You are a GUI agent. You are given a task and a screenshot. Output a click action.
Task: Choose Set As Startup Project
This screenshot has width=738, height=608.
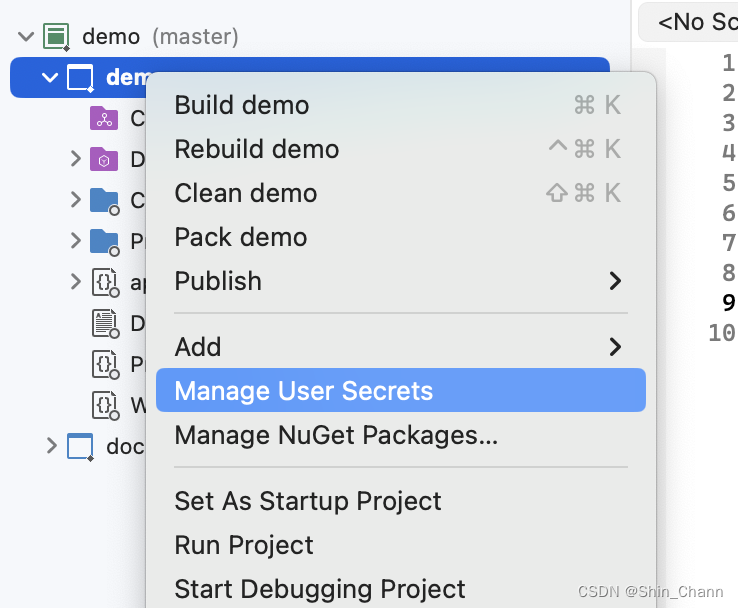pyautogui.click(x=308, y=501)
